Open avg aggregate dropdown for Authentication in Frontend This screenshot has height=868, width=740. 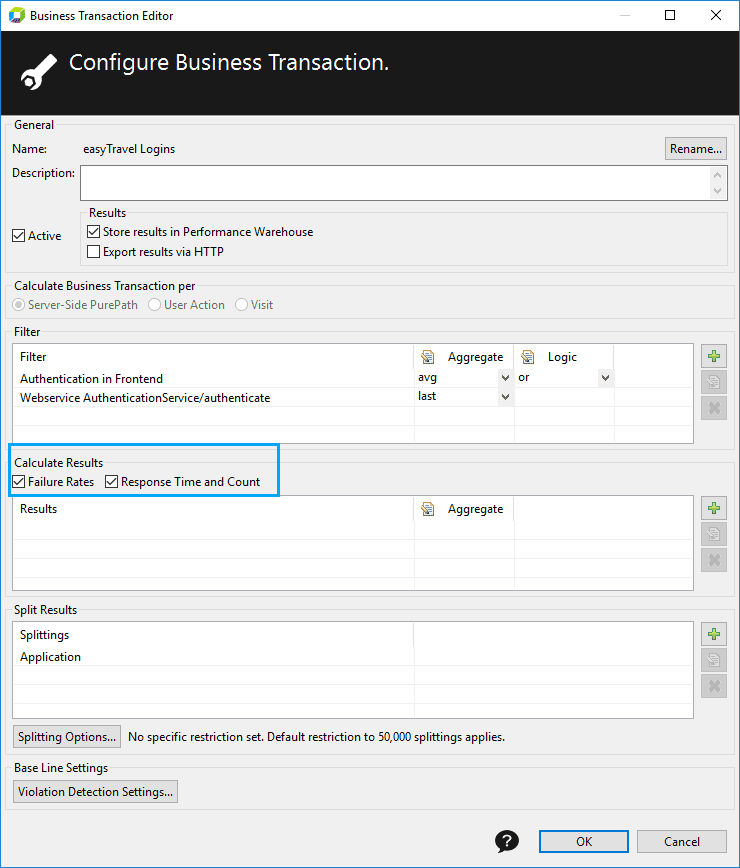505,378
